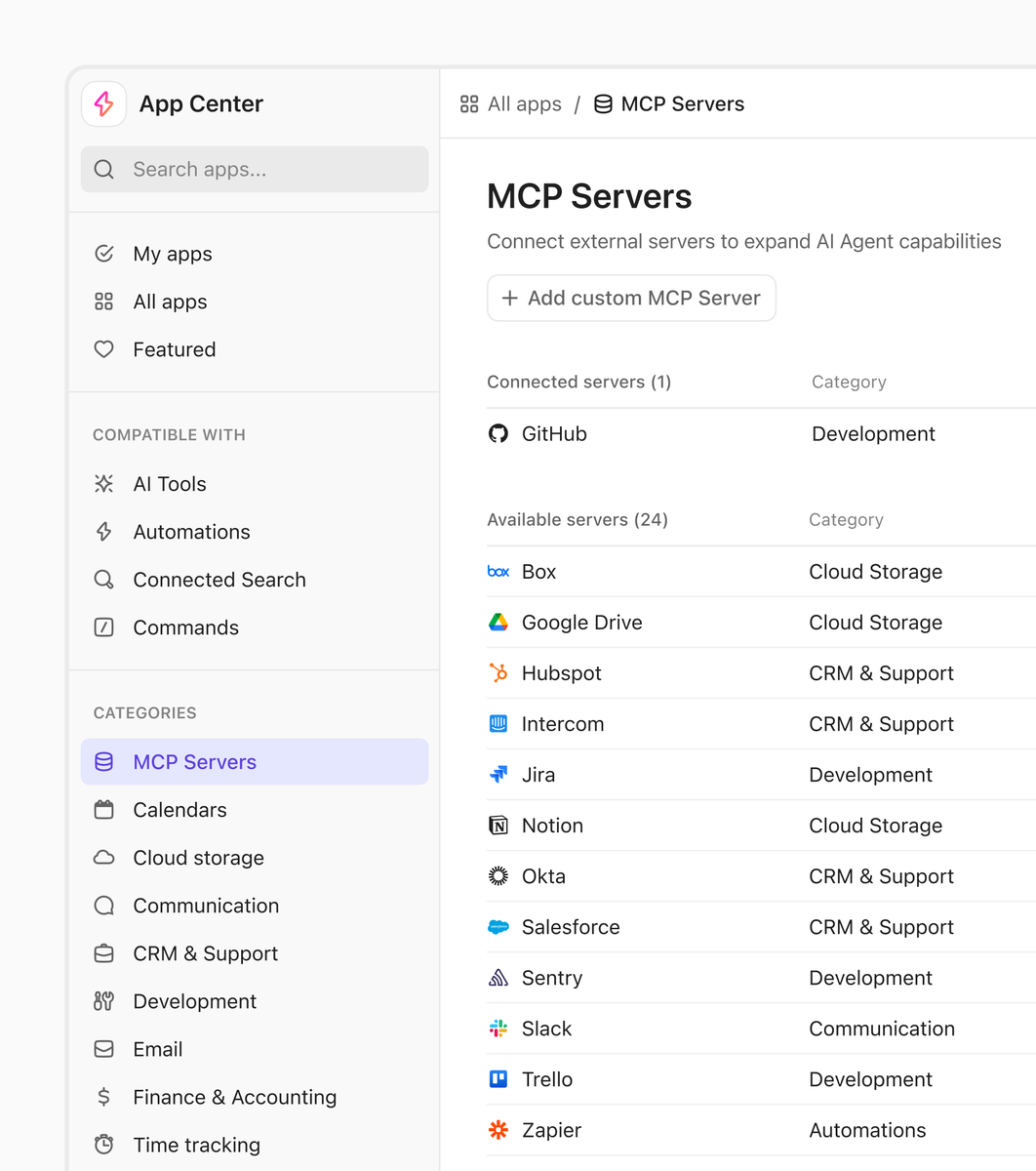1036x1171 pixels.
Task: Open the Cloud storage category
Action: (x=255, y=858)
